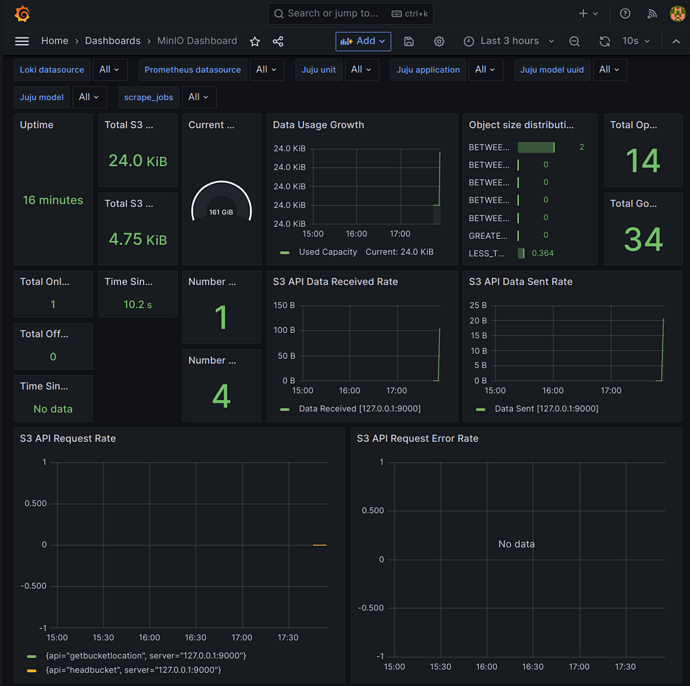Open the hamburger navigation menu

[x=22, y=41]
